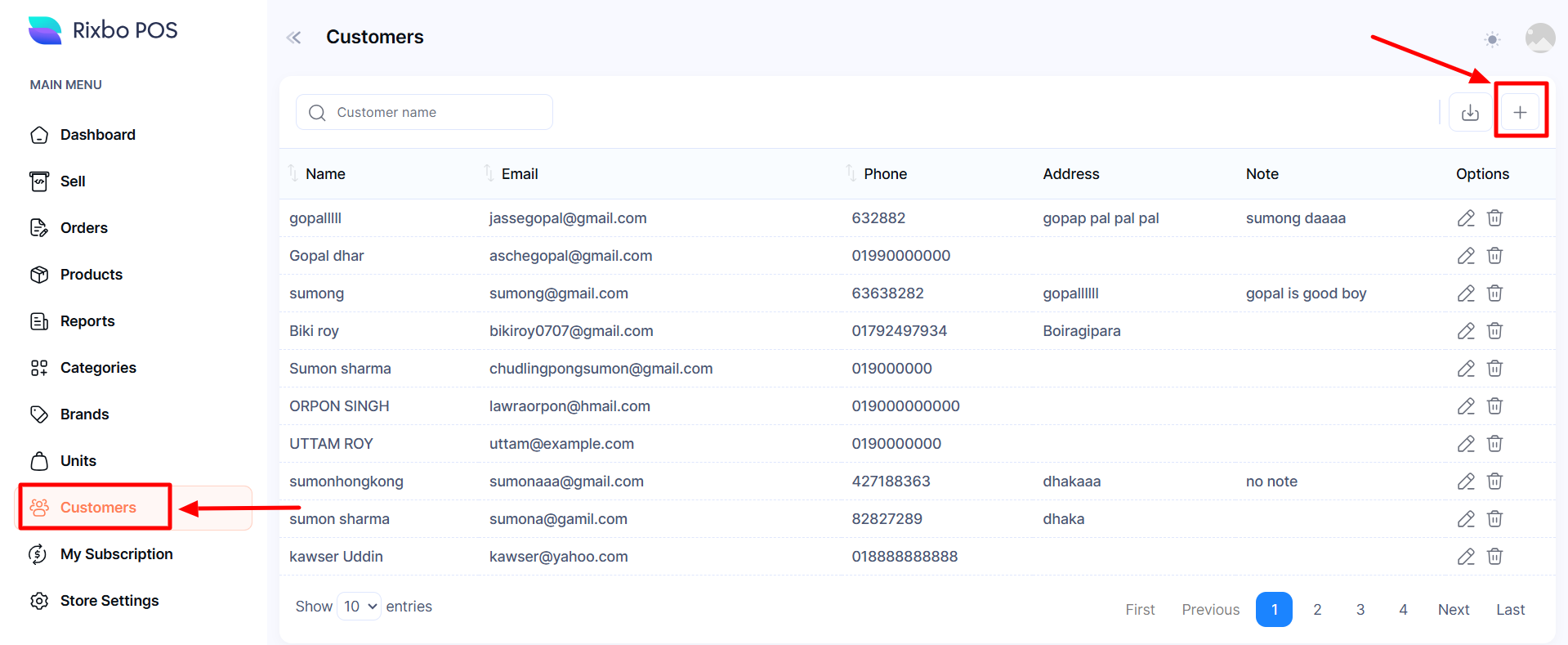The image size is (1568, 645).
Task: Open the user avatar profile
Action: click(x=1539, y=38)
